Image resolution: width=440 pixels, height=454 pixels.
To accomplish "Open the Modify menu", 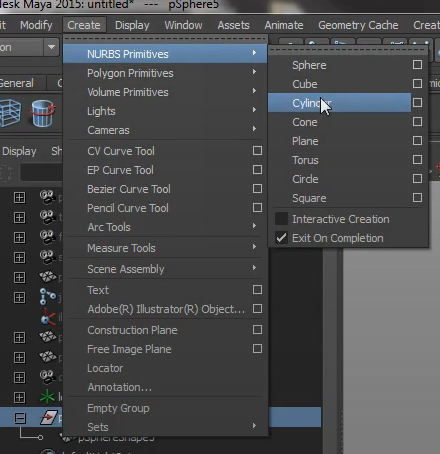I will coord(36,25).
